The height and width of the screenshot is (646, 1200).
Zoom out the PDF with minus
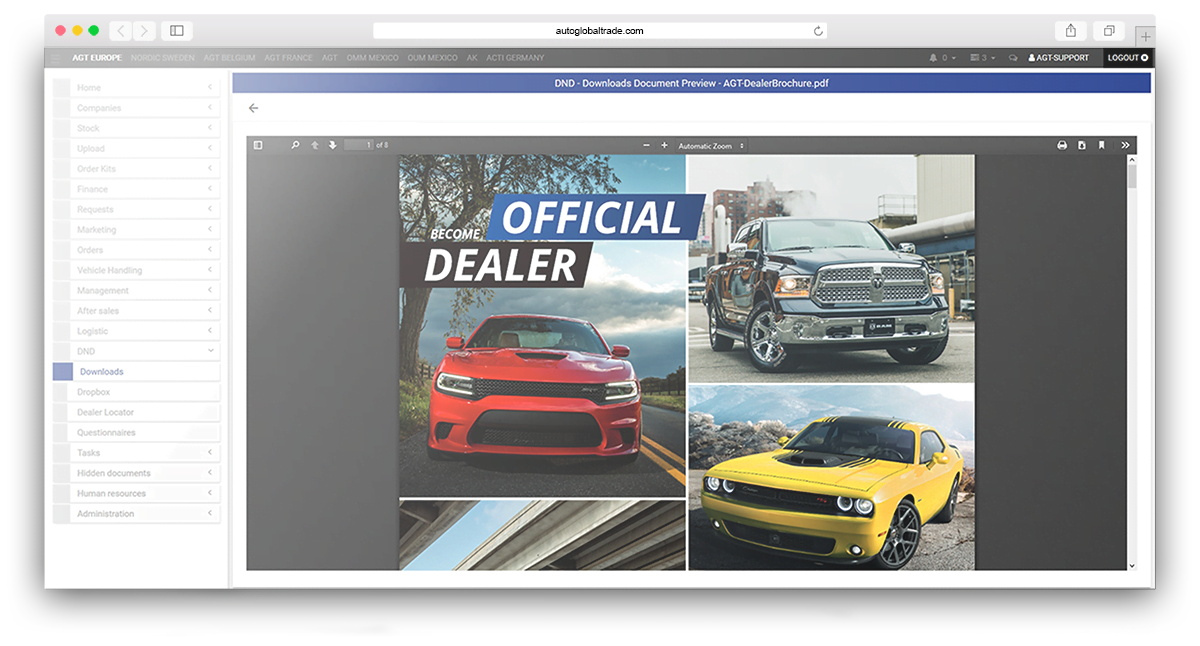point(647,145)
